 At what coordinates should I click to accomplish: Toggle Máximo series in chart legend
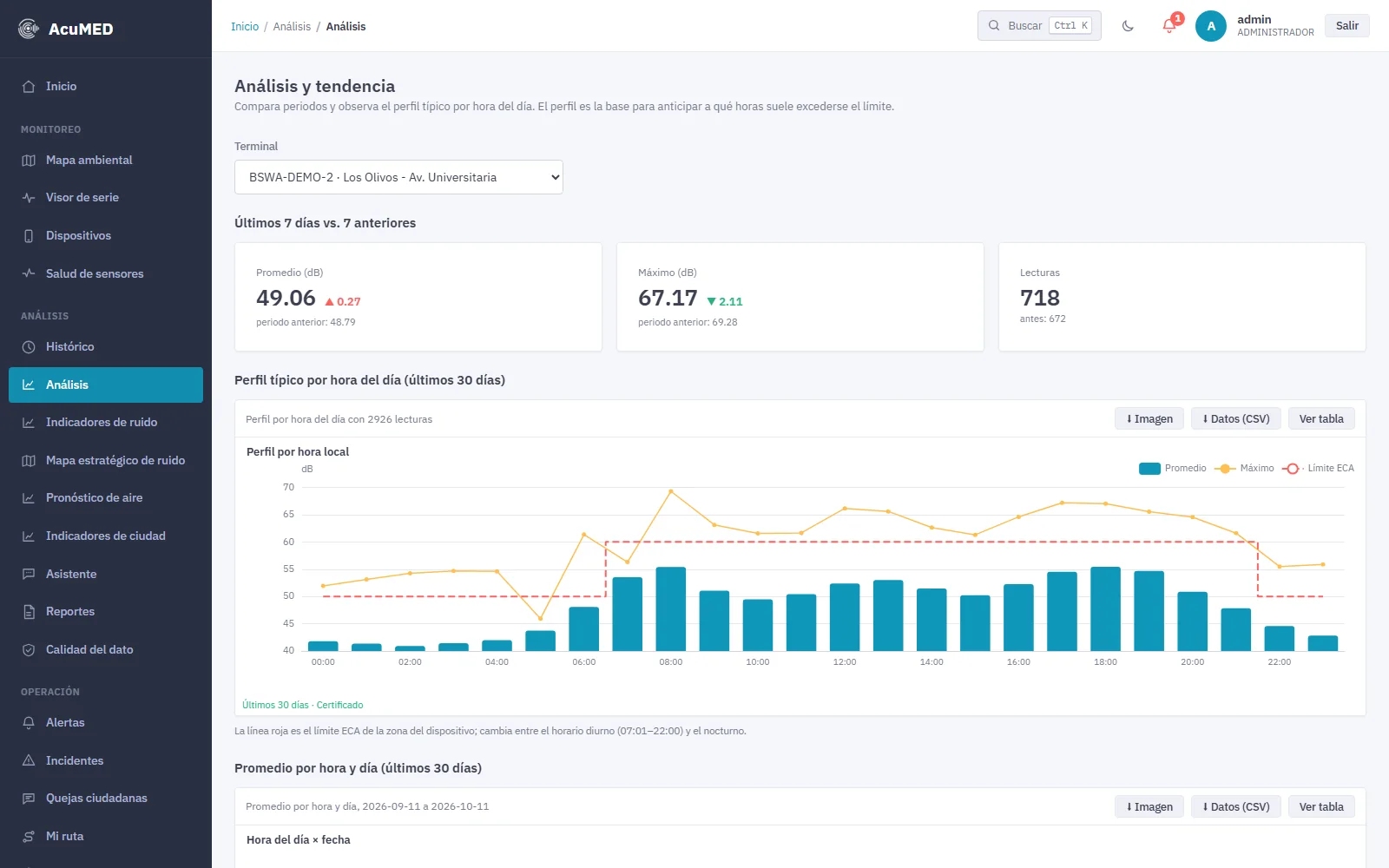tap(1244, 469)
